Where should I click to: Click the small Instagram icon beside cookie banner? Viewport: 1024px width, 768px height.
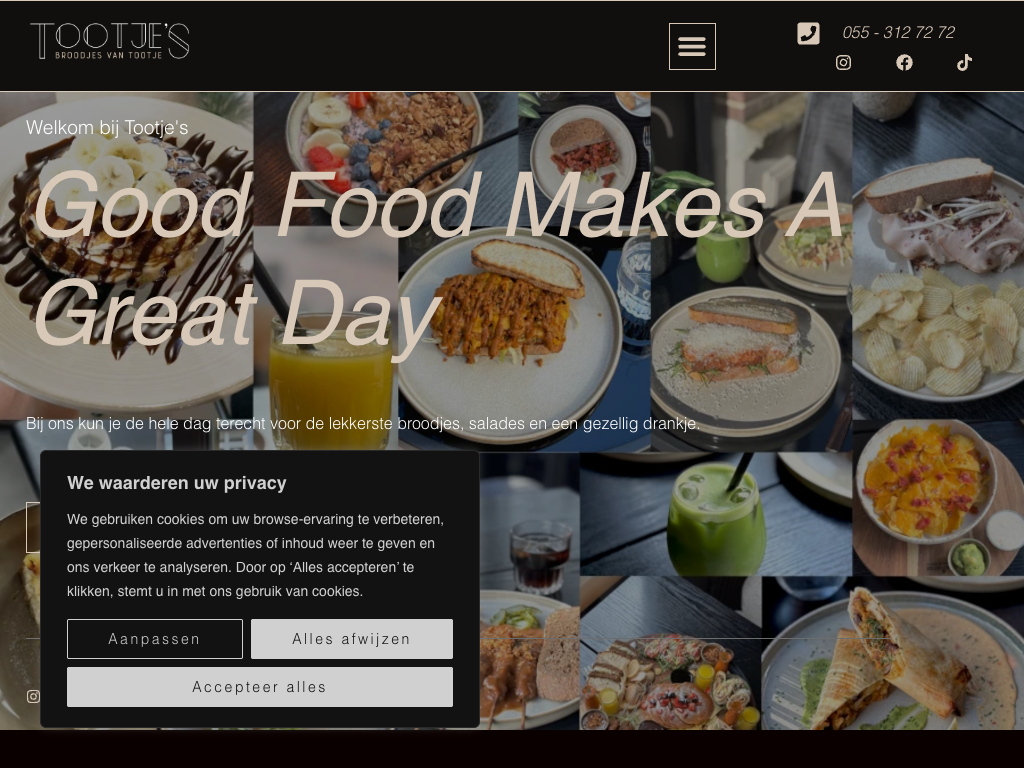[x=33, y=697]
